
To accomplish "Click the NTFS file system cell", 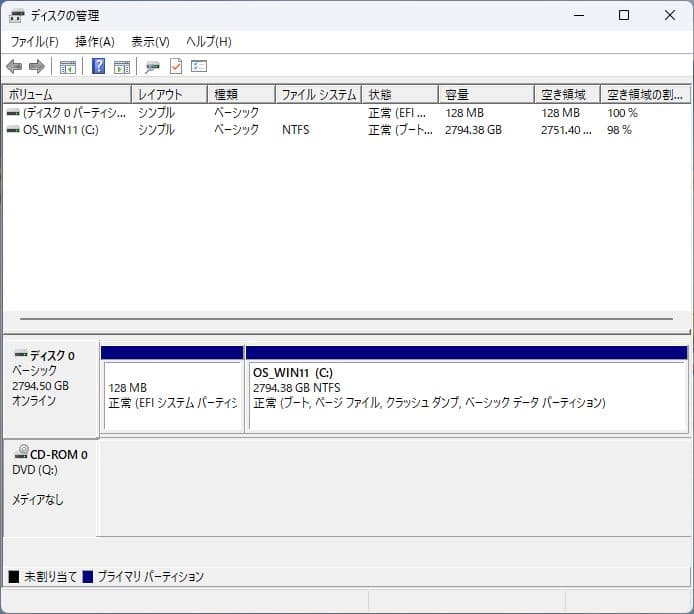I will tap(296, 130).
